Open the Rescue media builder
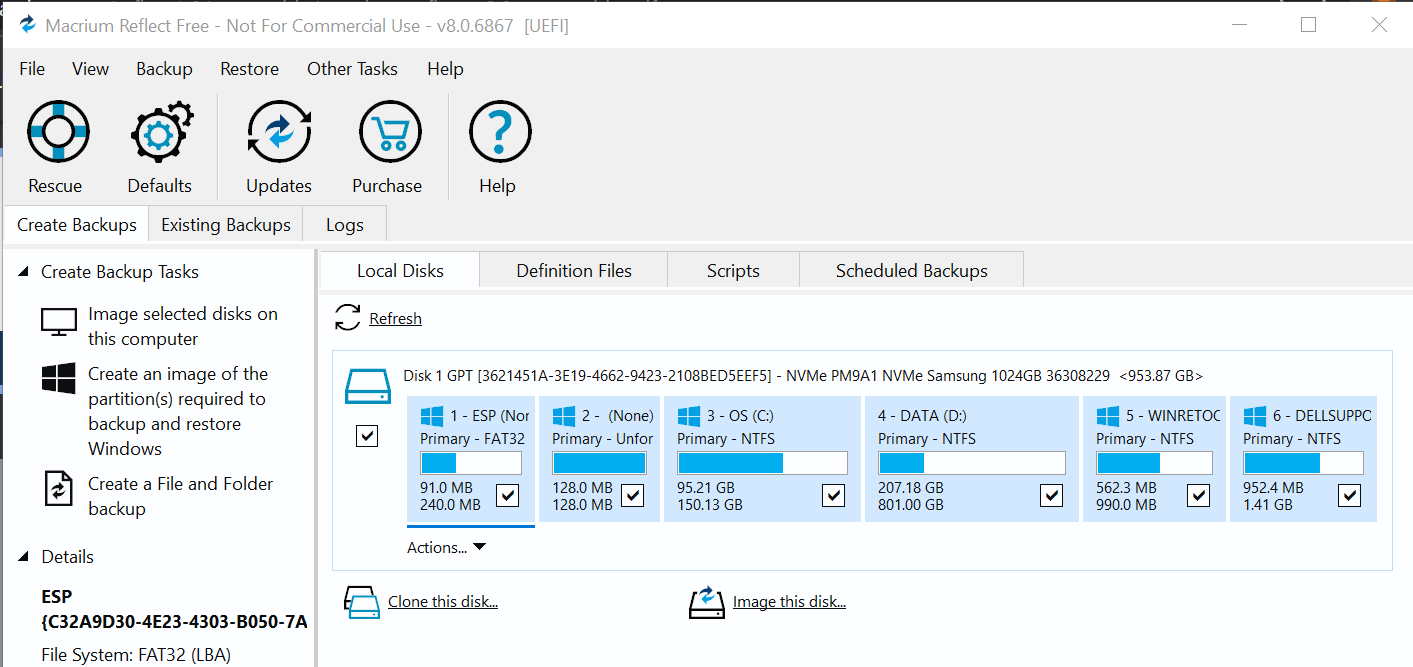Screen dimensions: 1413x667 tap(59, 131)
